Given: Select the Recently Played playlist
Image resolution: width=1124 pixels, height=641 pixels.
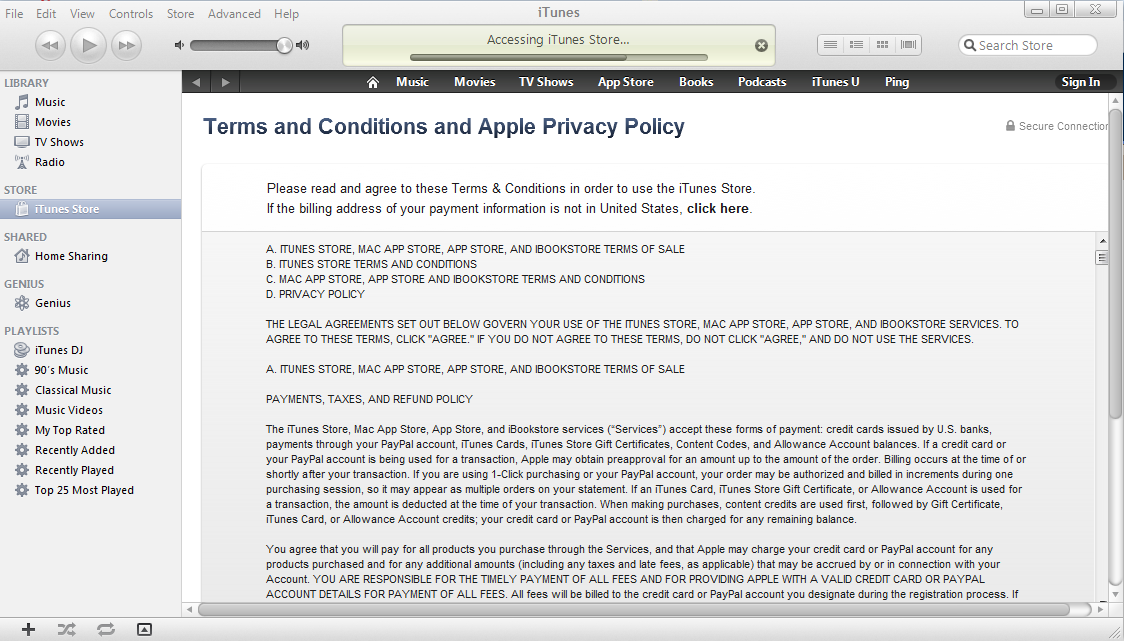Looking at the screenshot, I should (x=90, y=470).
